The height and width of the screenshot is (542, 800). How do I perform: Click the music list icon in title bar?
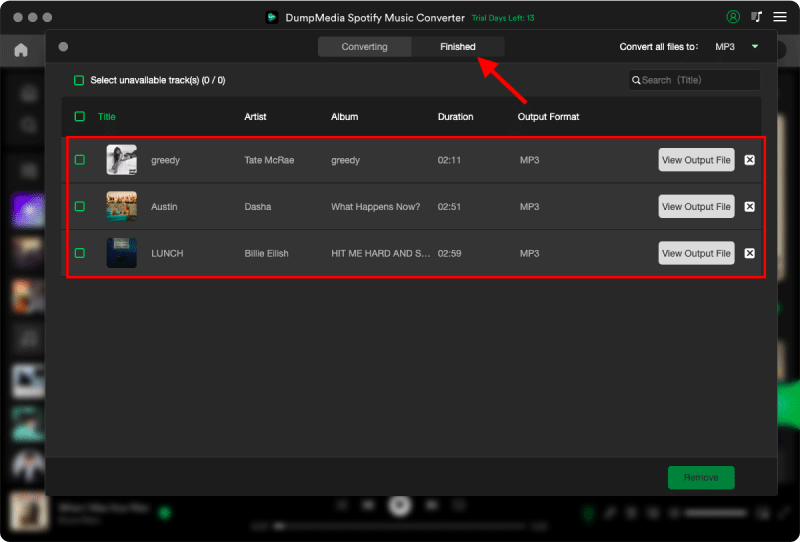756,17
